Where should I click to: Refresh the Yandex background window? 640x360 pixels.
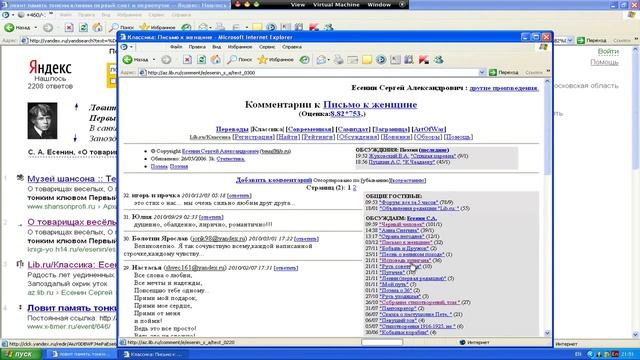83,27
